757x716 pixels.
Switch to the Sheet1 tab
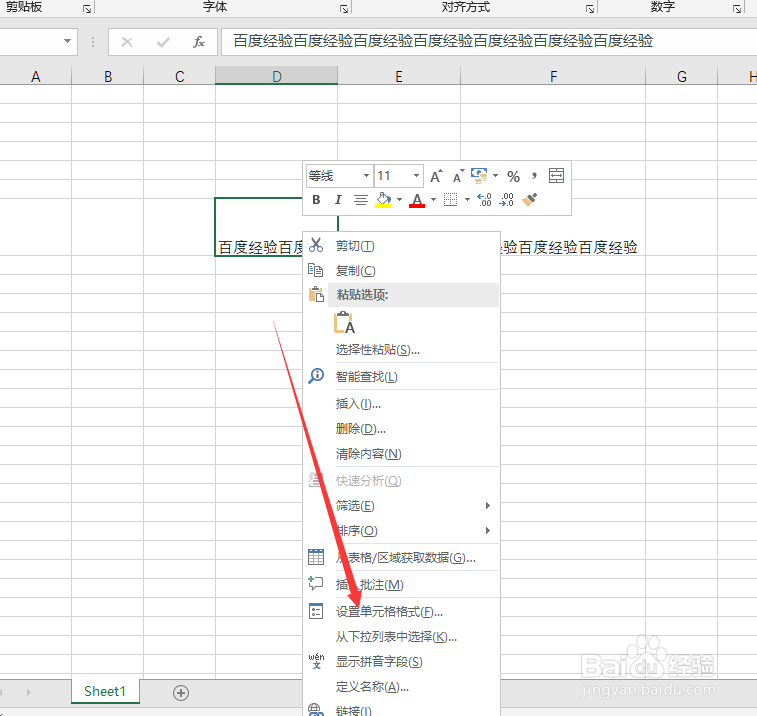click(x=105, y=691)
